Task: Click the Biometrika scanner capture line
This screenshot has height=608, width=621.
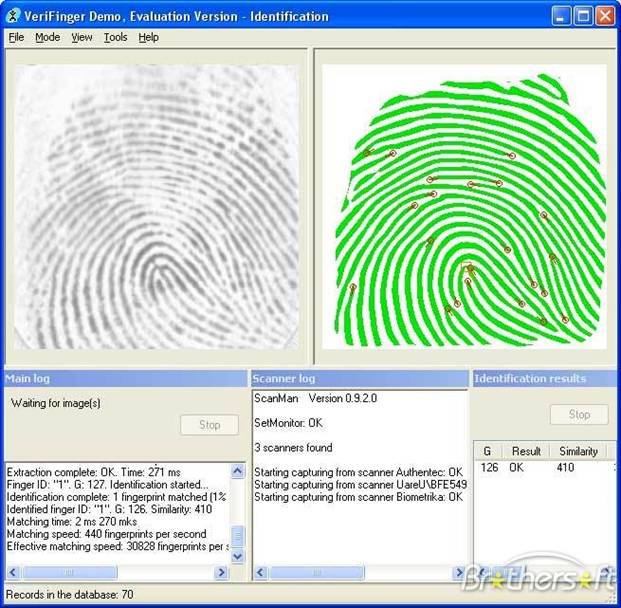Action: (358, 497)
